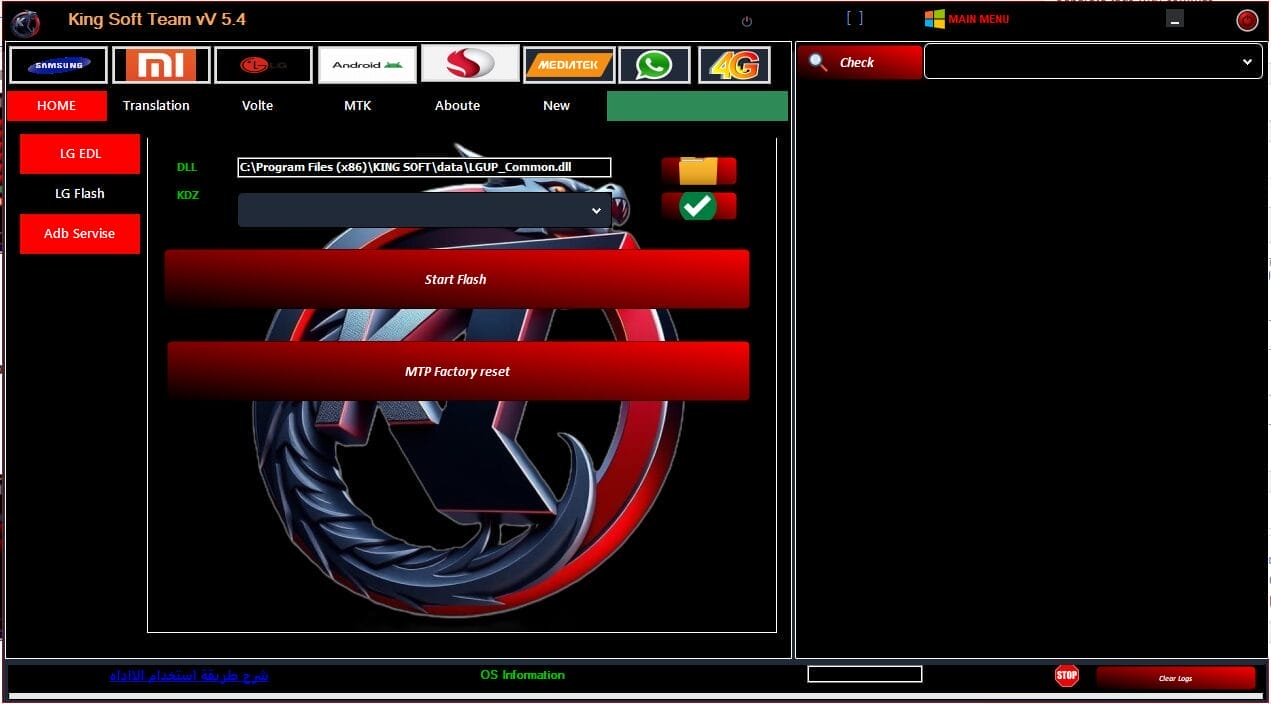Open the Volte tab
Screen dimensions: 1271x704
[x=257, y=105]
